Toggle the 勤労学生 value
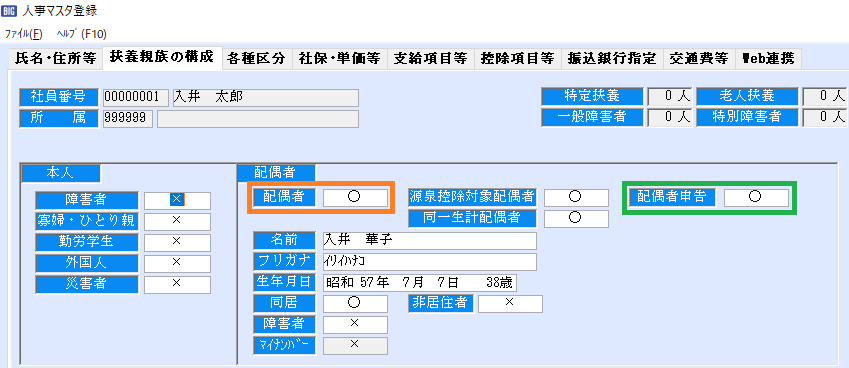Screen dimensions: 849x368 tap(177, 242)
